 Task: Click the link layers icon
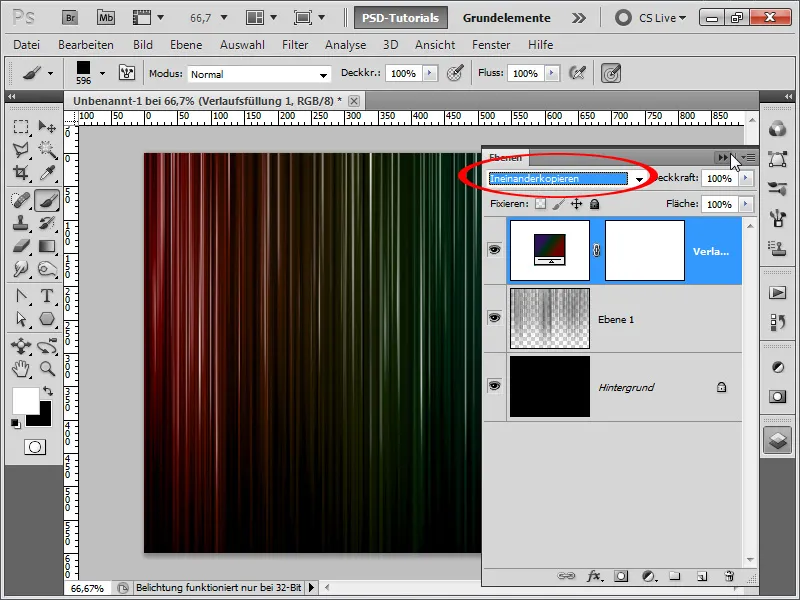point(566,576)
